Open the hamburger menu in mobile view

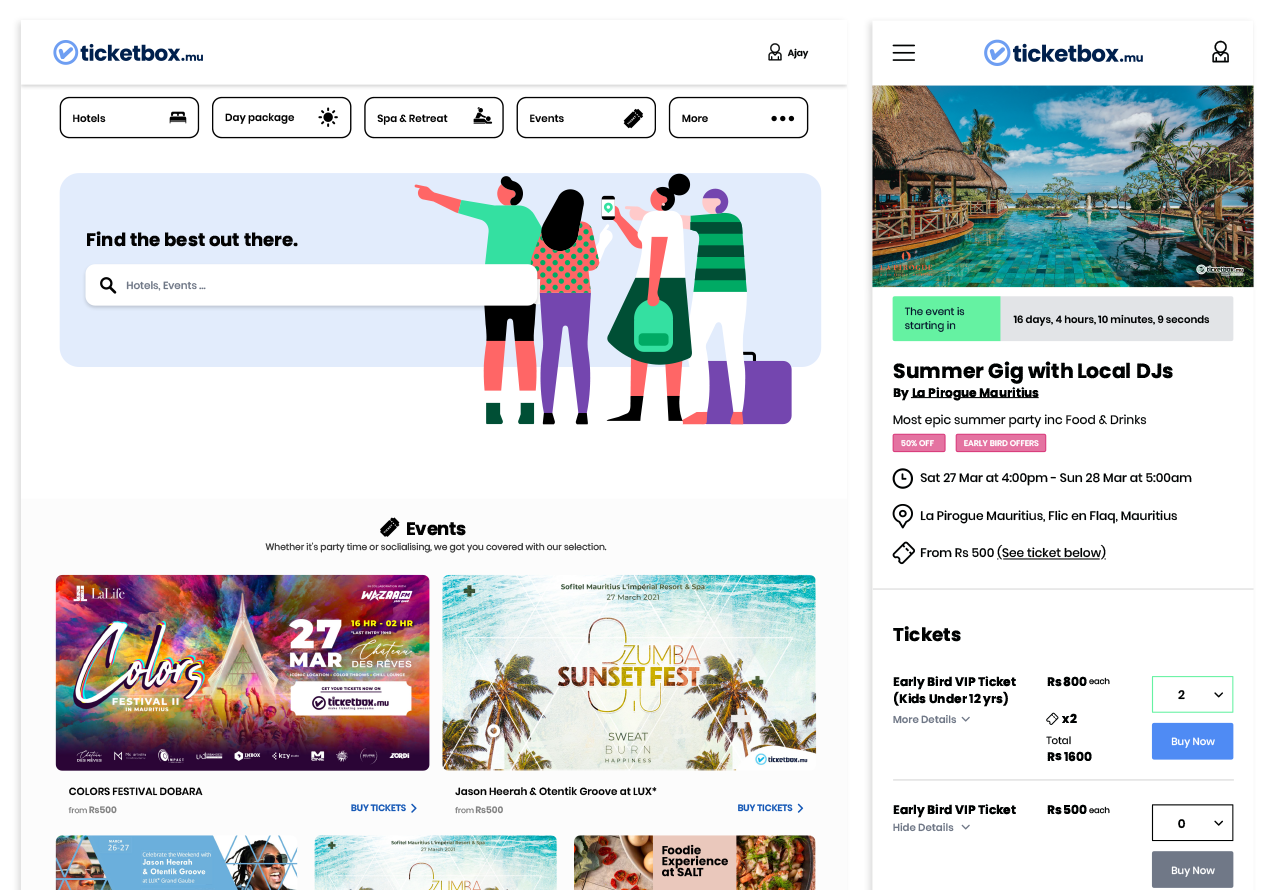(x=903, y=53)
